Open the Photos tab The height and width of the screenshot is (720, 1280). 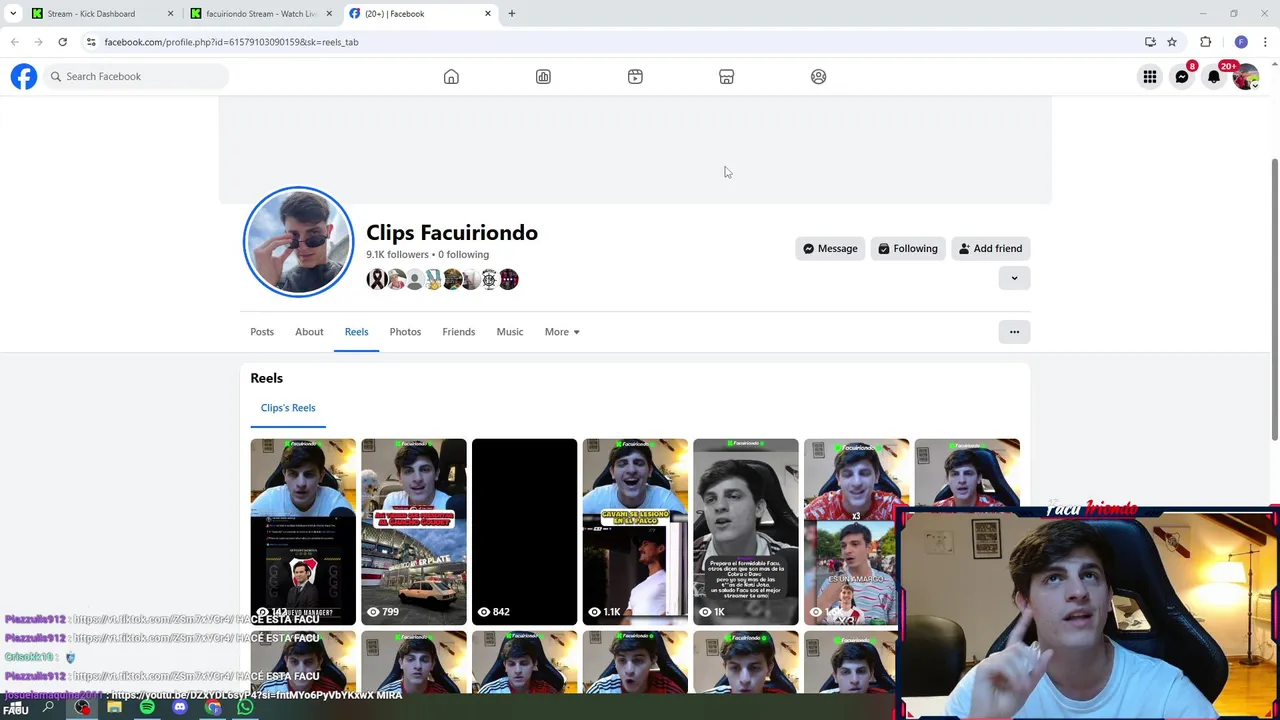[405, 332]
